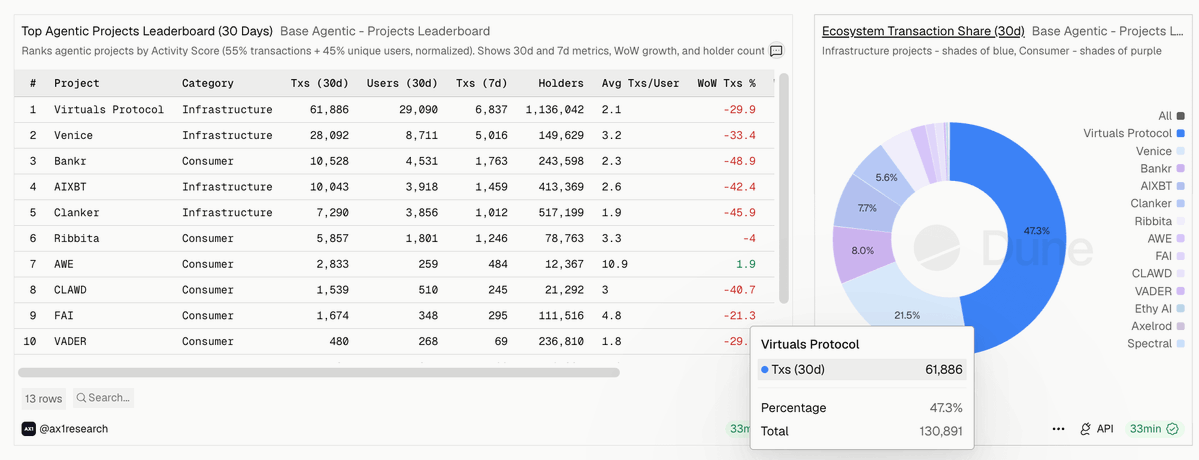
Task: Toggle the Bankr legend entry
Action: pos(1162,168)
